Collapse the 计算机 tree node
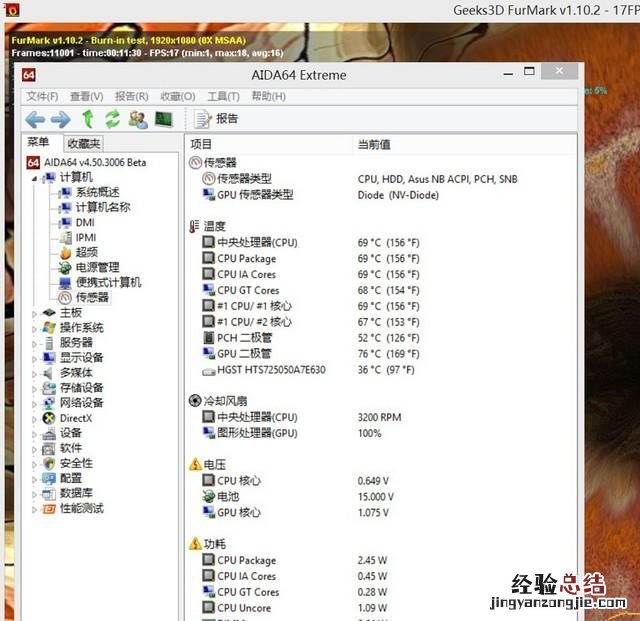The width and height of the screenshot is (640, 621). tap(36, 178)
